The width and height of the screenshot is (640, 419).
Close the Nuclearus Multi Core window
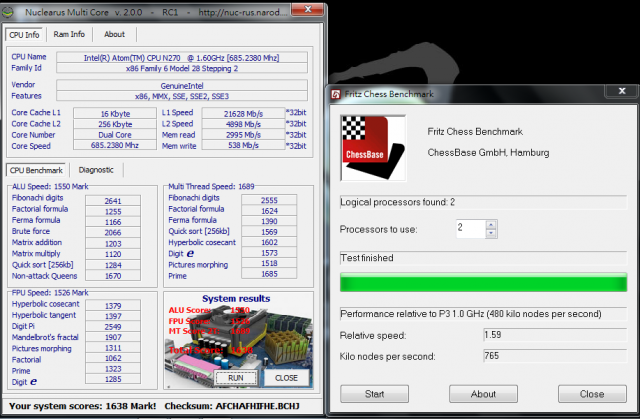pos(308,9)
